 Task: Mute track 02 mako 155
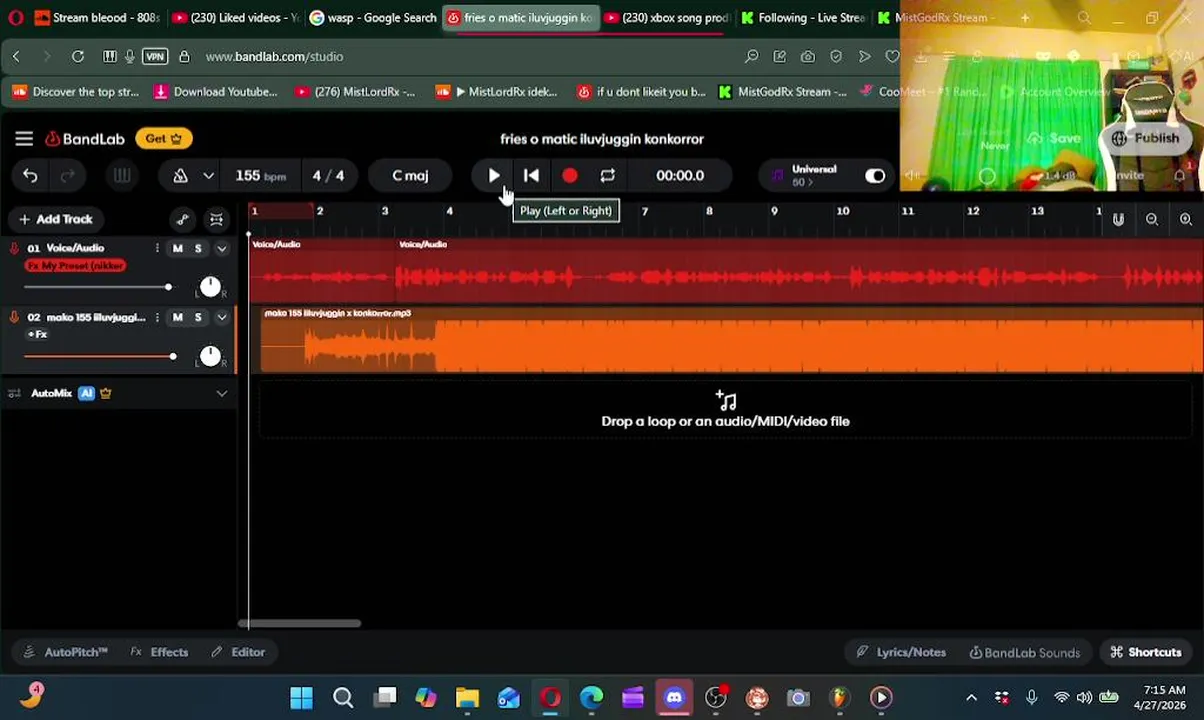[x=178, y=318]
